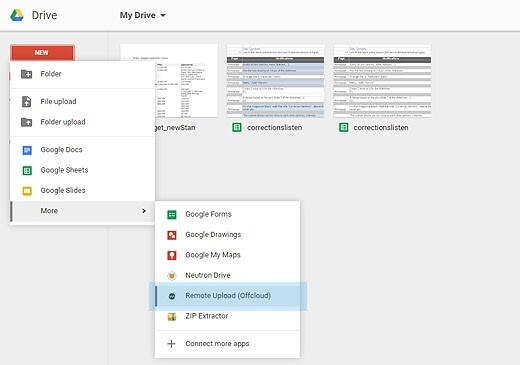Click the new Folder icon
Image resolution: width=520 pixels, height=365 pixels.
coord(27,74)
